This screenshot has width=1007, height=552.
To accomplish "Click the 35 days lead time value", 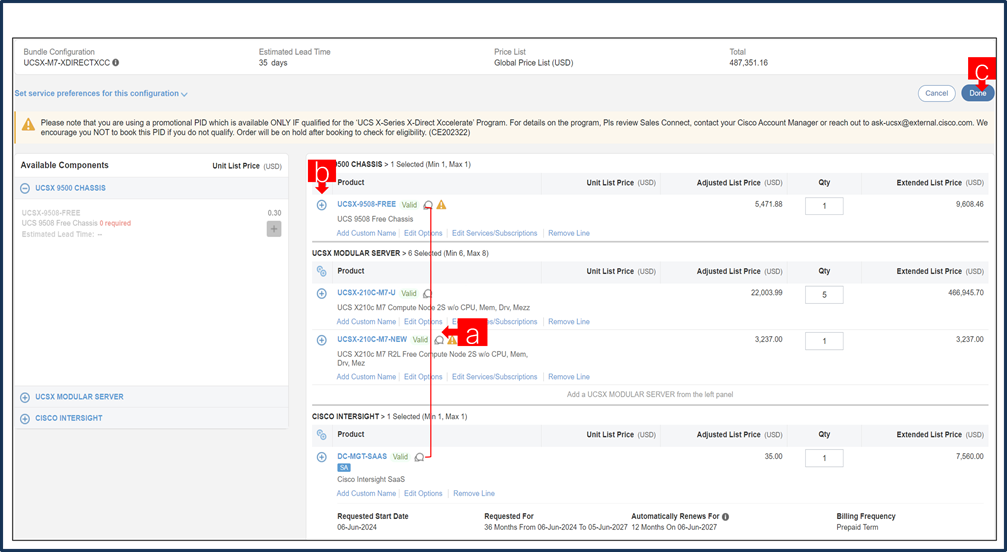I will (273, 63).
